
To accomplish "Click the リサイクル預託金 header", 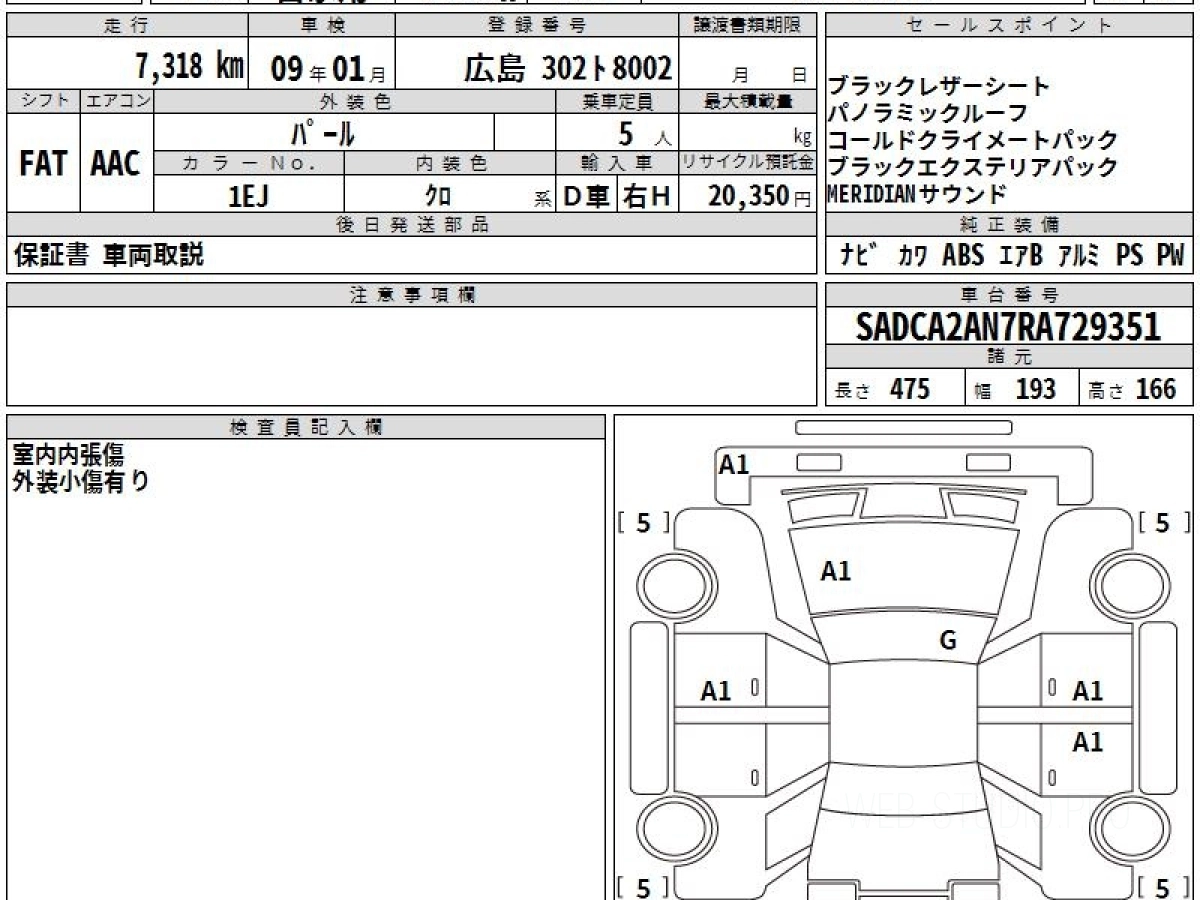I will pos(748,163).
